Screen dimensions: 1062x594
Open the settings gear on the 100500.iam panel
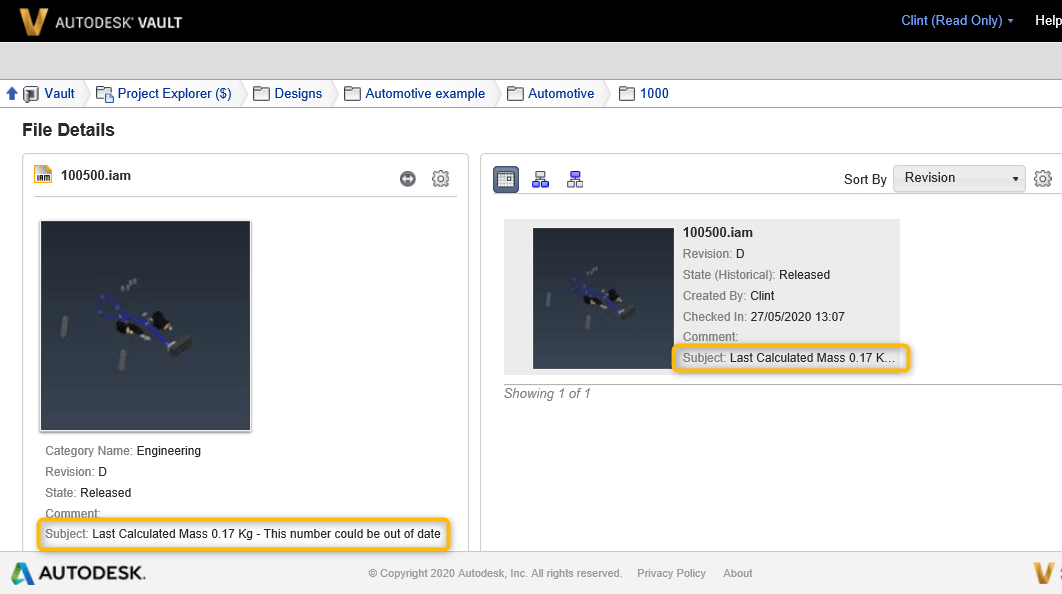point(440,178)
